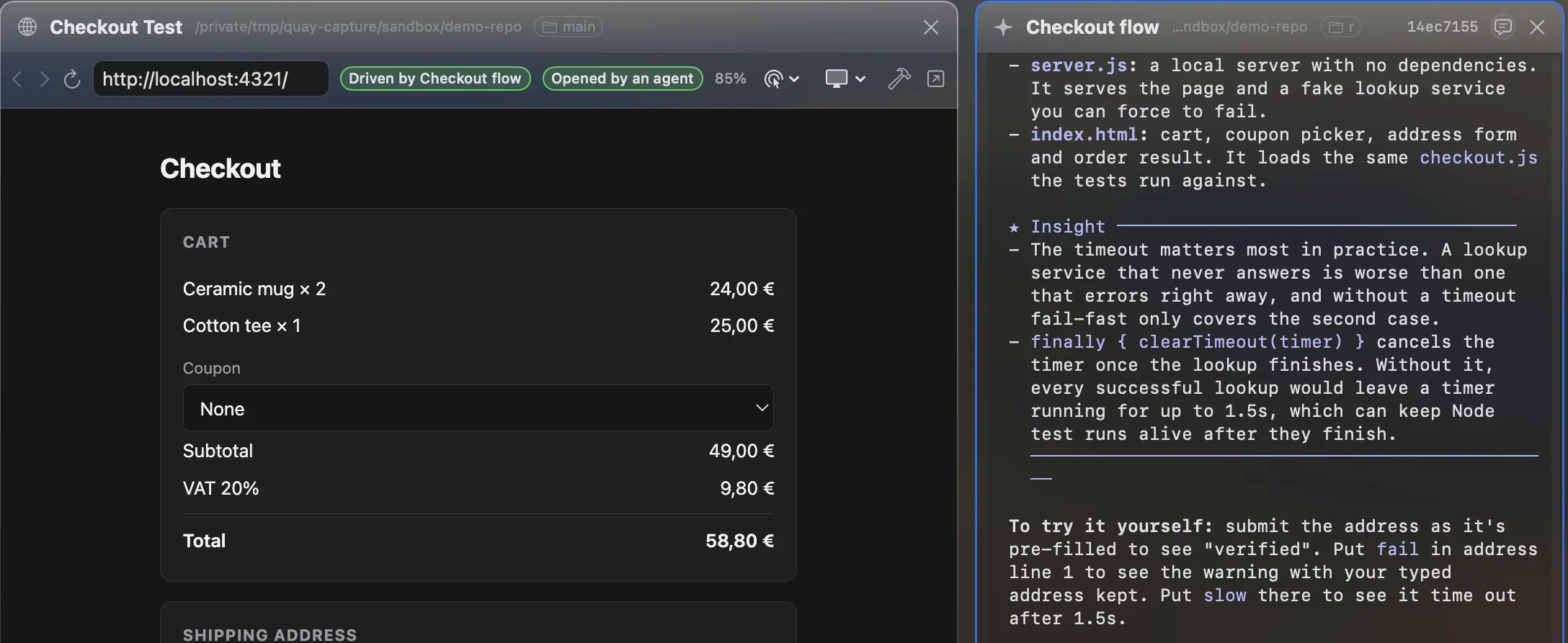The height and width of the screenshot is (643, 1568).
Task: Click the finally { clearTimeout(timer) } code snippet
Action: pos(1197,342)
